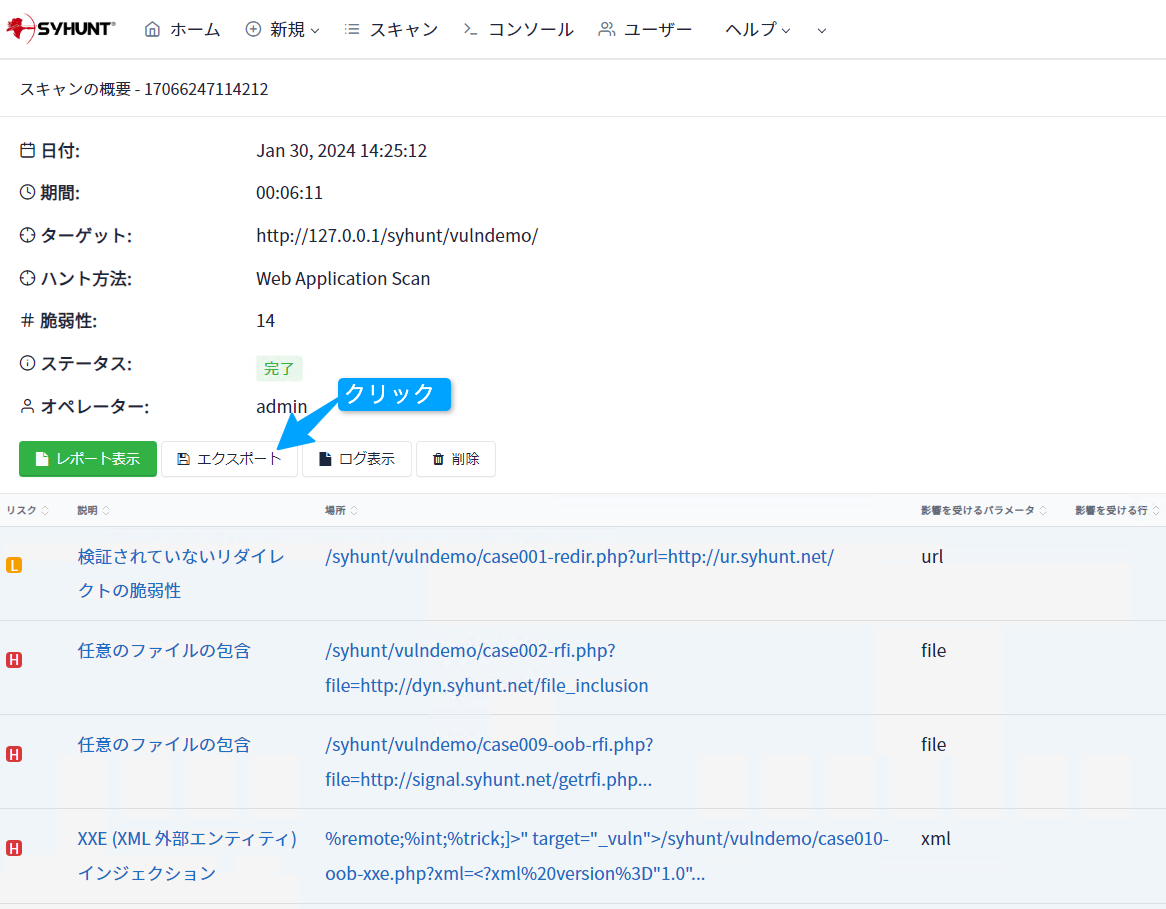Click the レポート表示 green button
Viewport: 1166px width, 909px height.
pos(88,459)
